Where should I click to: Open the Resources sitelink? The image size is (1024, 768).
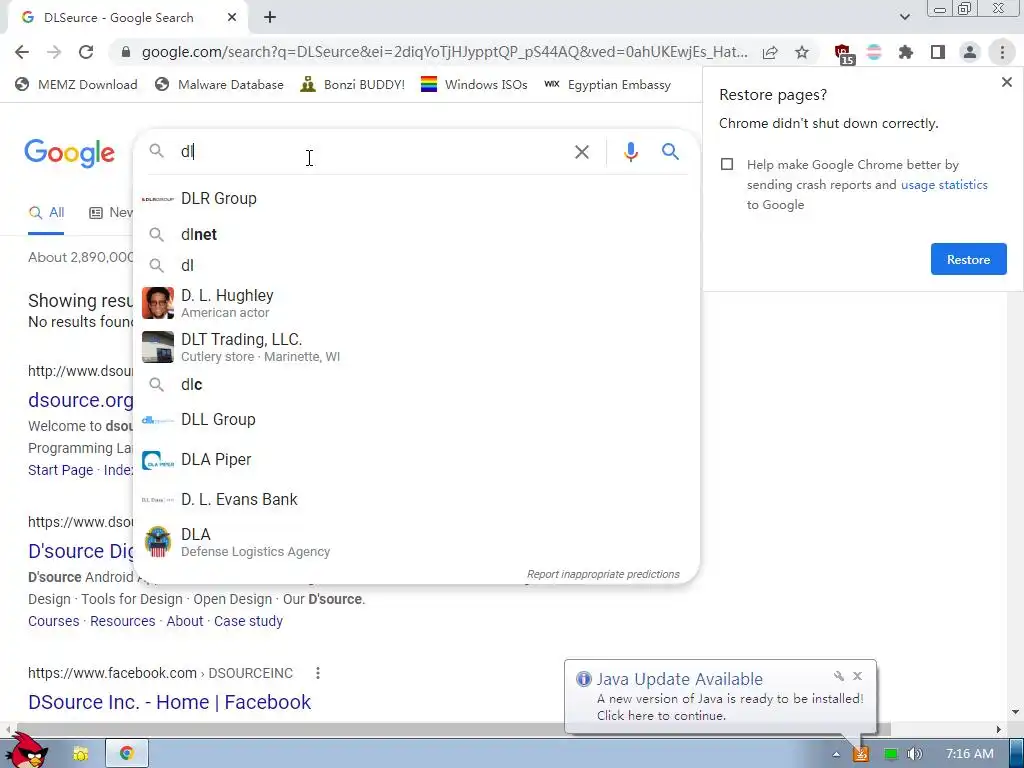pyautogui.click(x=123, y=621)
